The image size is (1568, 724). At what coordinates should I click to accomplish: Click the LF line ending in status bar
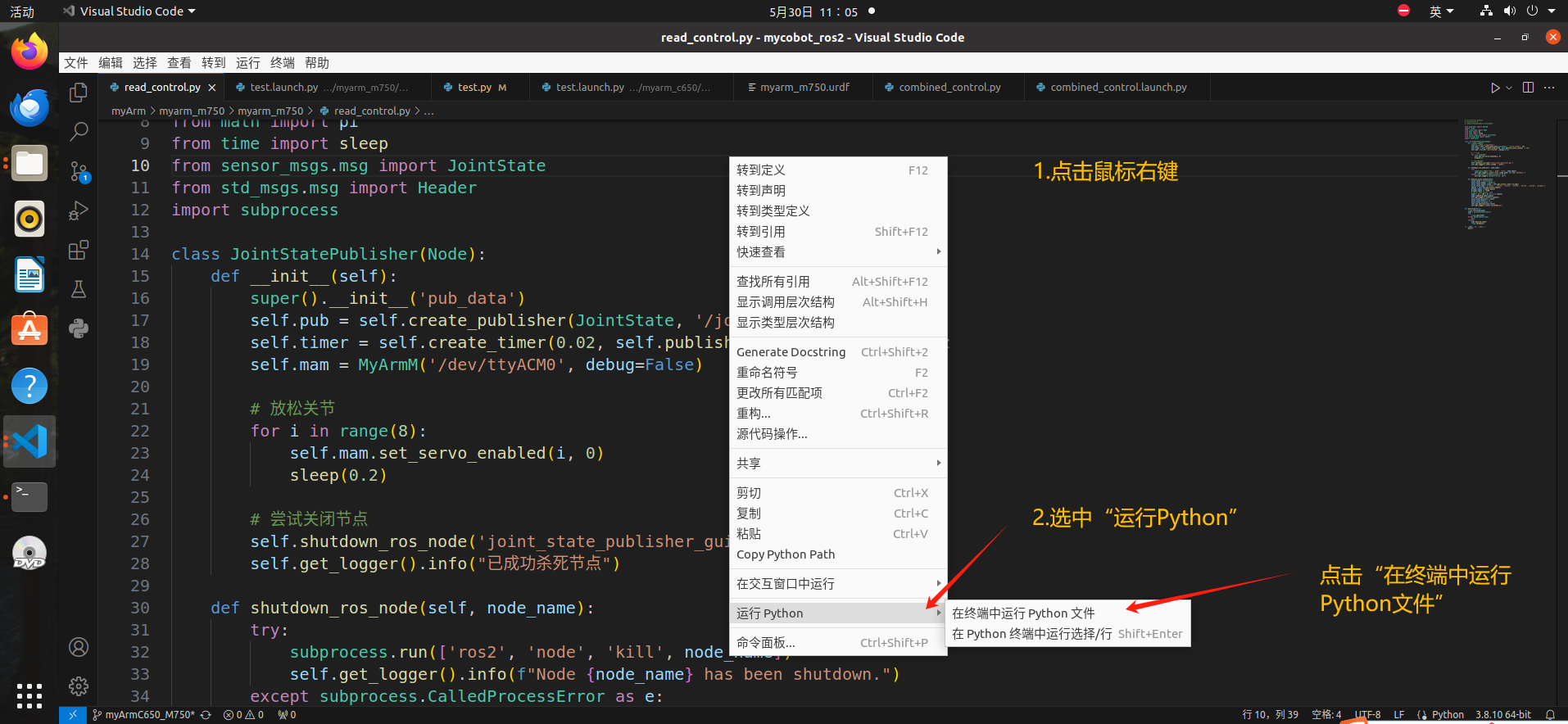point(1399,715)
